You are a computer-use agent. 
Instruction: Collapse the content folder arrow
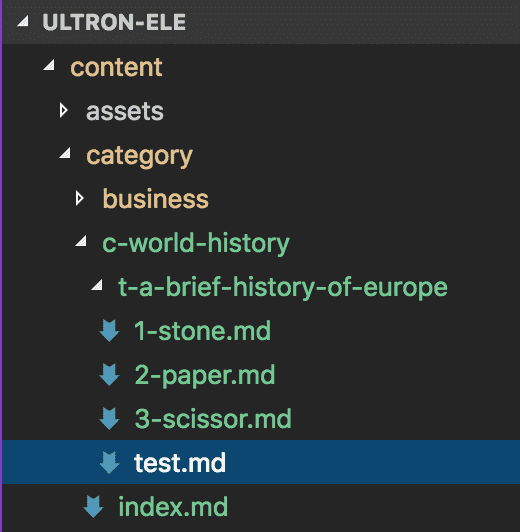coord(49,65)
